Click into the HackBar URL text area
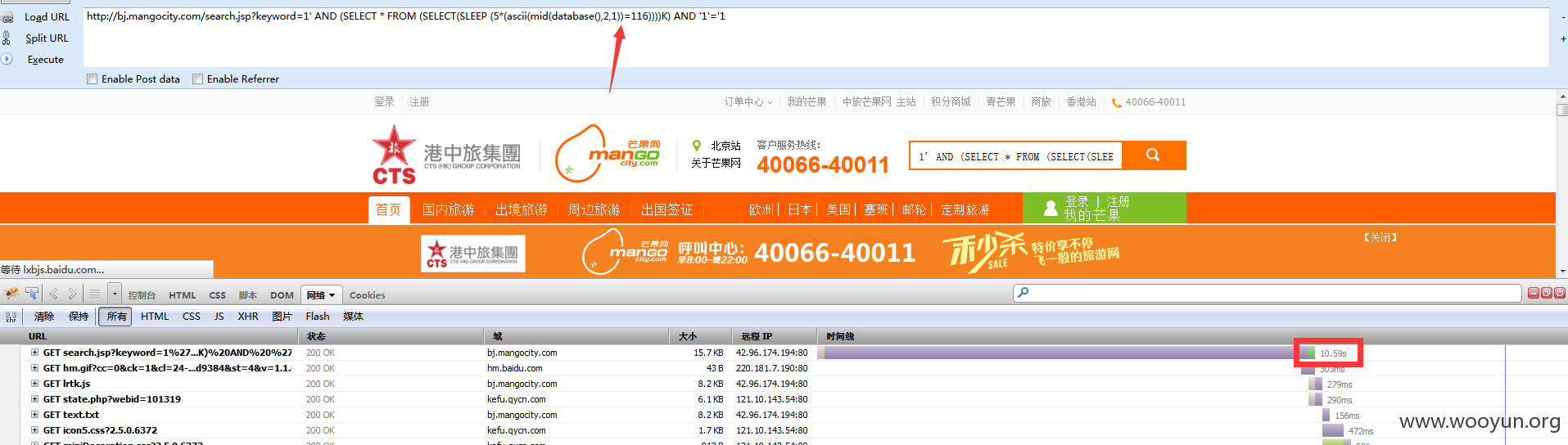 (816, 37)
